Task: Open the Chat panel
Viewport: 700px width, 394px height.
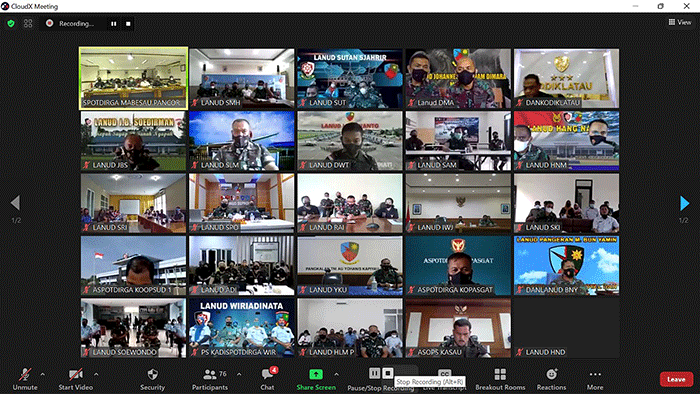Action: pyautogui.click(x=268, y=379)
